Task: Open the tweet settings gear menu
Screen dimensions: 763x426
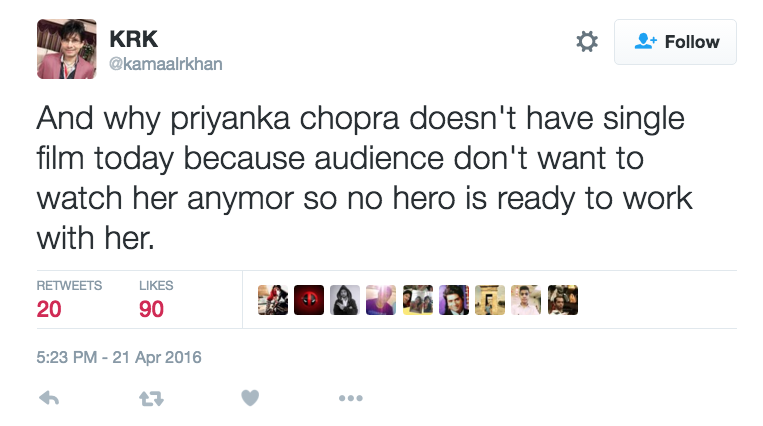Action: [x=587, y=41]
